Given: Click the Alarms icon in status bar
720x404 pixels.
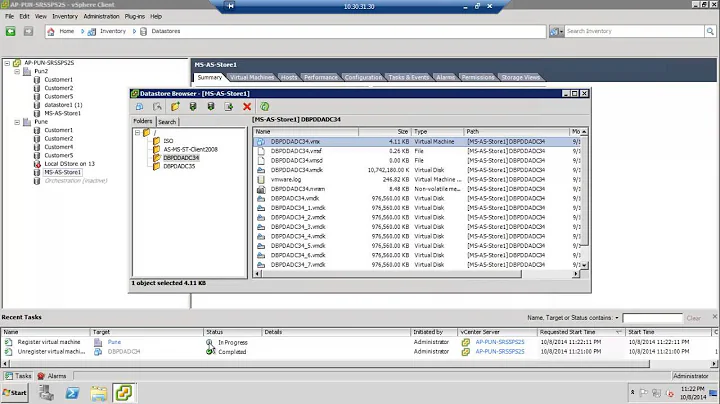Looking at the screenshot, I should click(x=41, y=376).
